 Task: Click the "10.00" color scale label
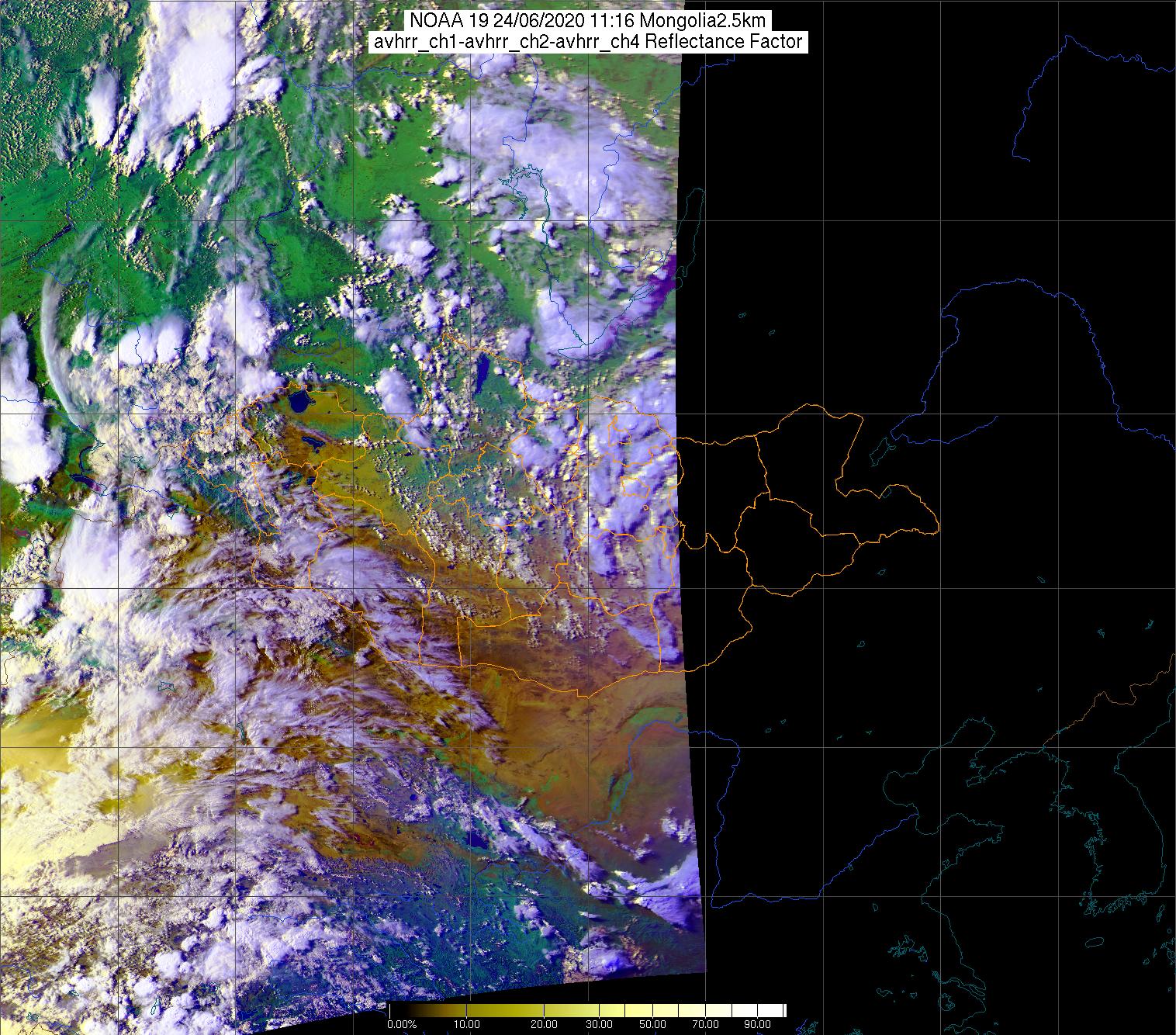[466, 1024]
